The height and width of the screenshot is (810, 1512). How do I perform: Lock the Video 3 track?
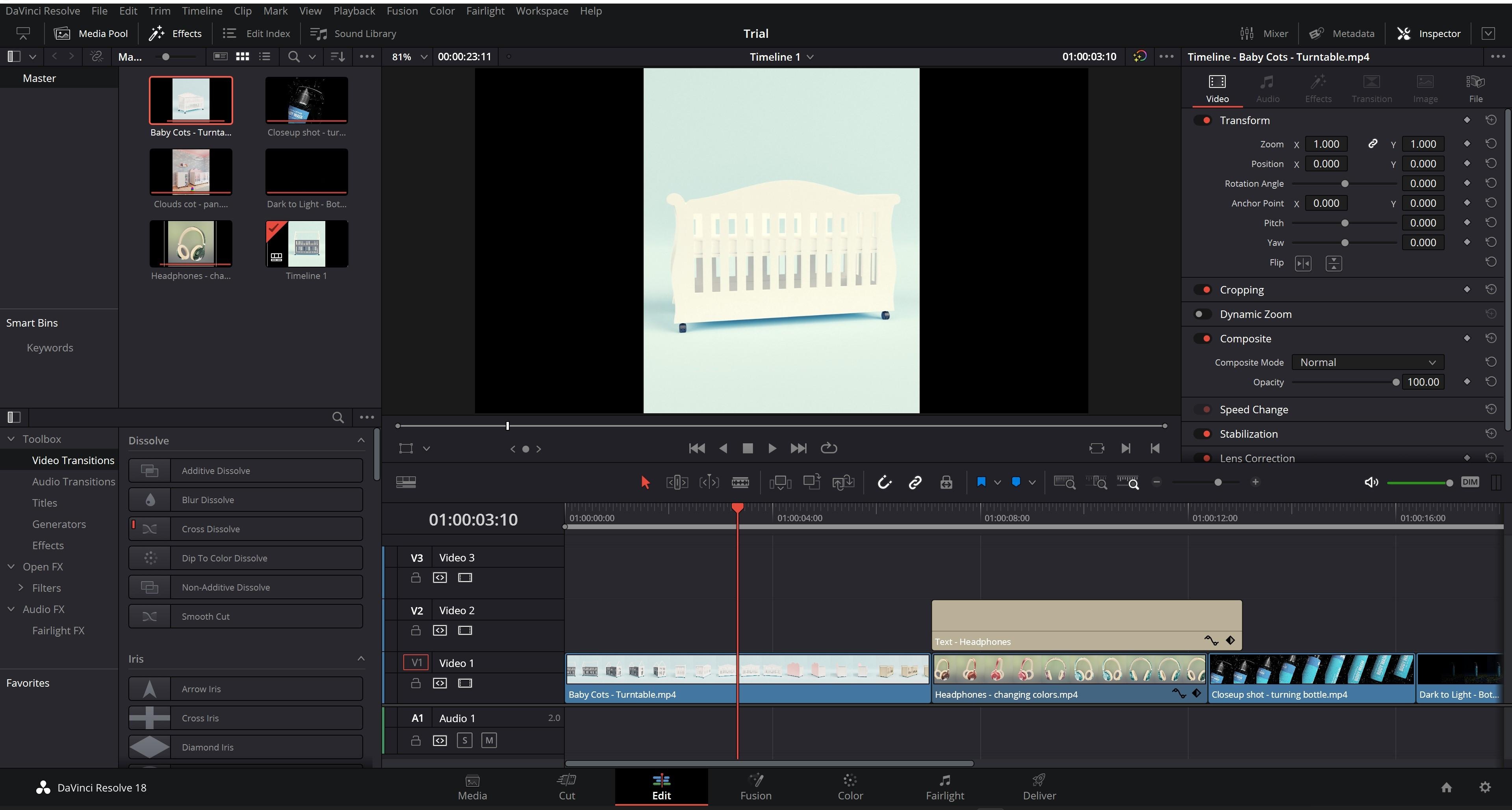coord(416,578)
